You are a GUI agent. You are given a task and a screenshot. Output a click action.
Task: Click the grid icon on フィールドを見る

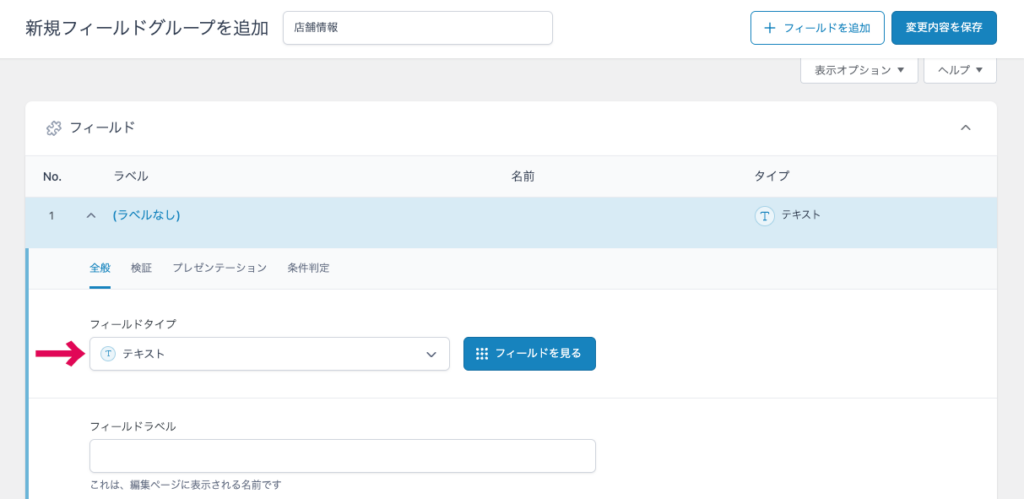(482, 354)
